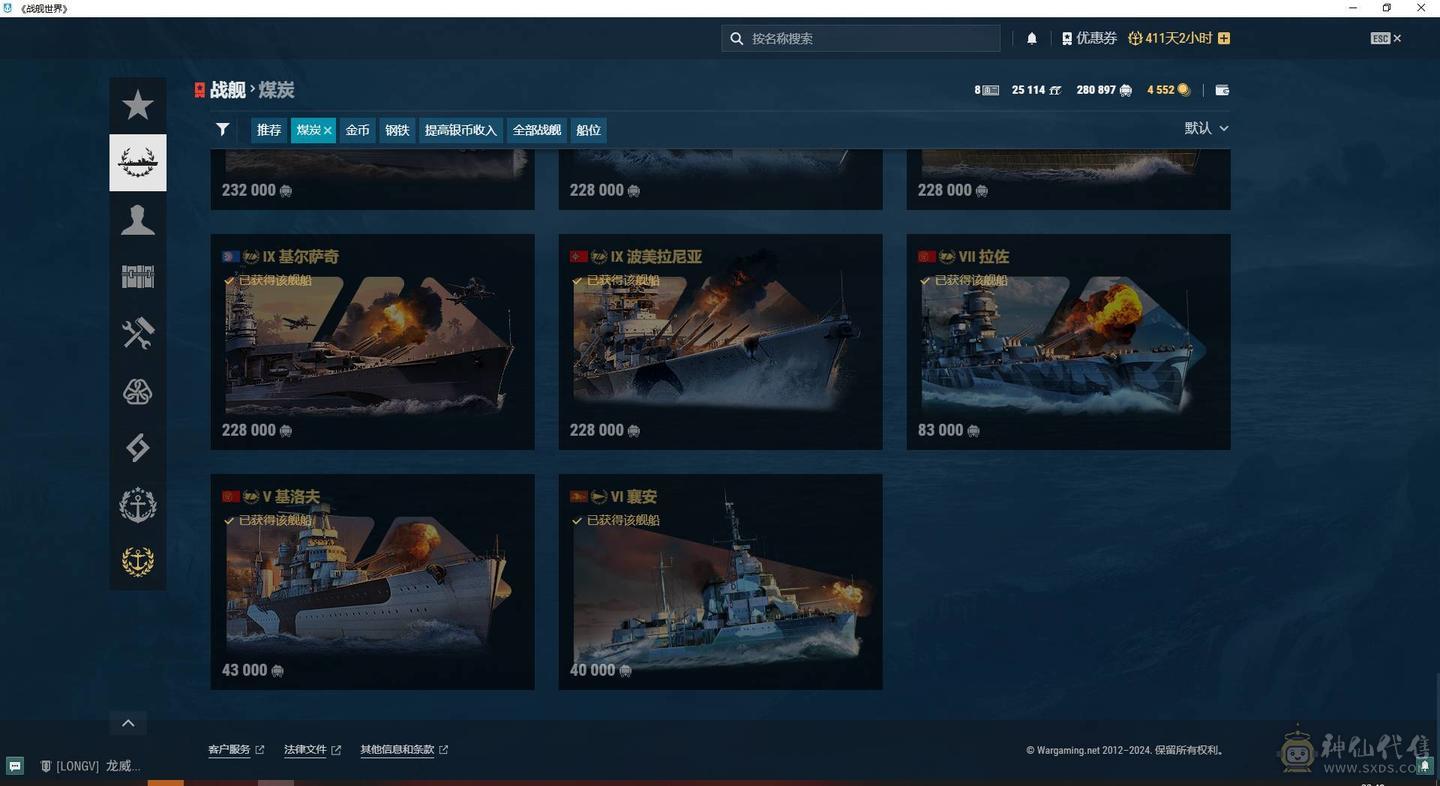Screen dimensions: 1440x786
Task: Click the ship slot count 8 icon
Action: [986, 90]
